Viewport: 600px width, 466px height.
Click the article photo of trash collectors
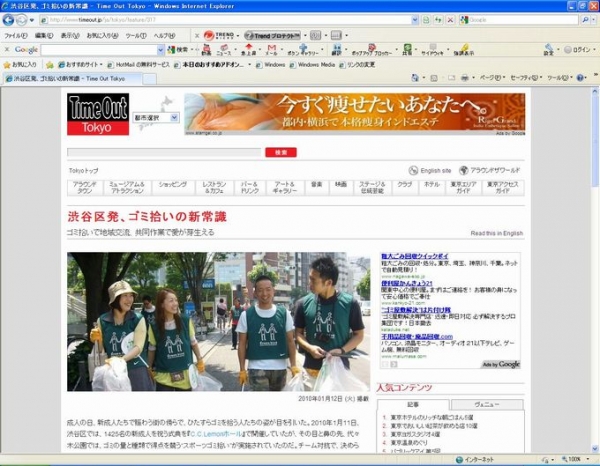218,321
